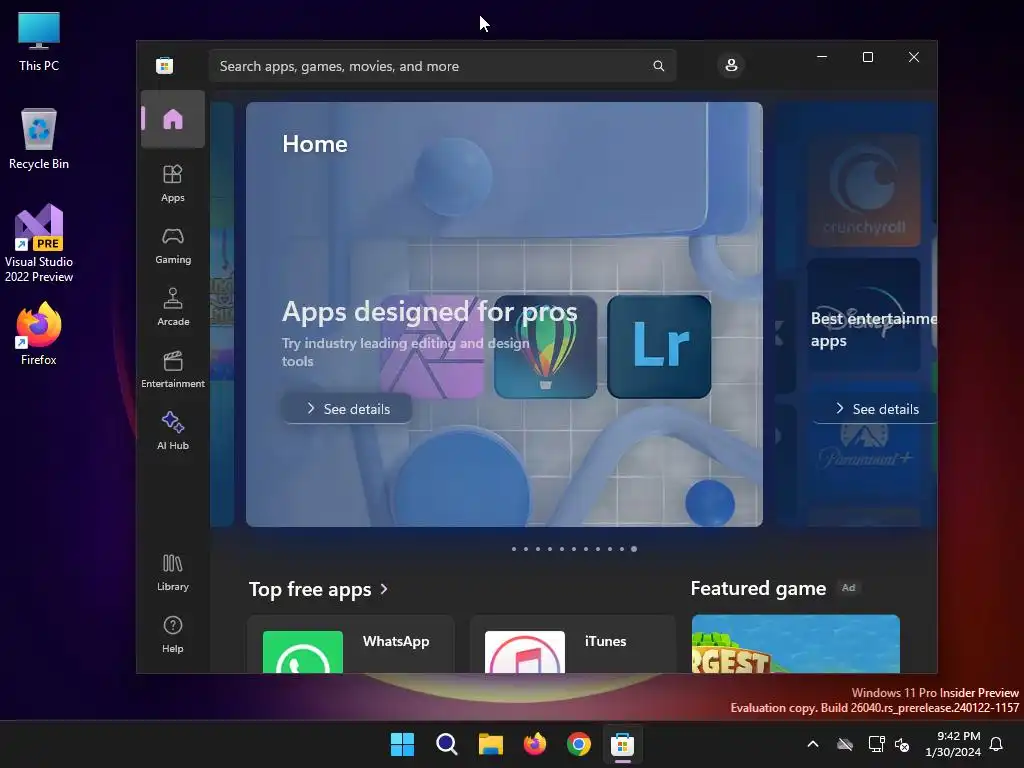Viewport: 1024px width, 768px height.
Task: Open the Arcade section
Action: [x=173, y=308]
